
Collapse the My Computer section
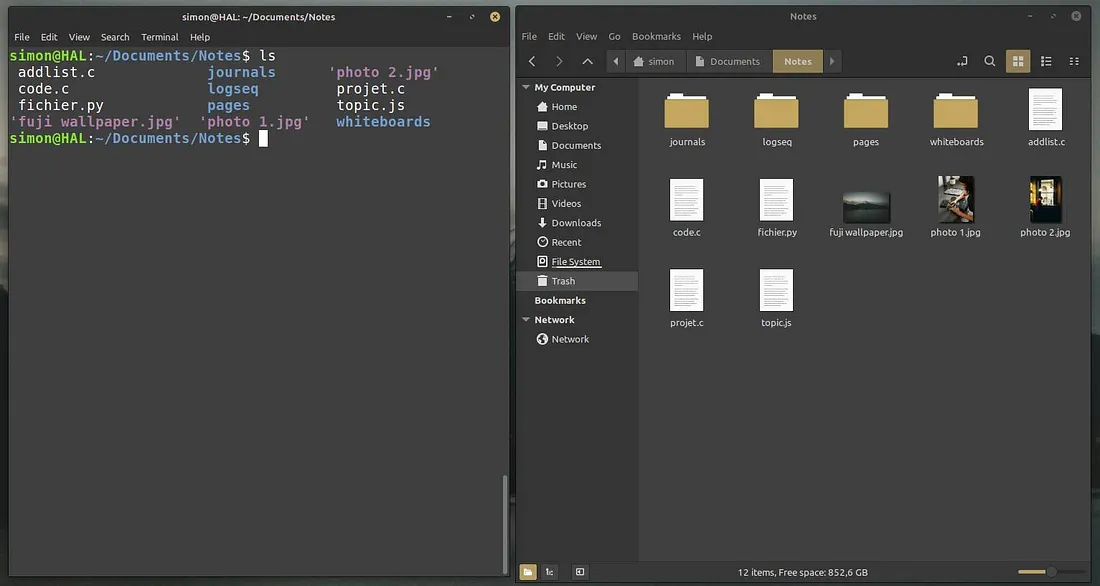point(525,87)
